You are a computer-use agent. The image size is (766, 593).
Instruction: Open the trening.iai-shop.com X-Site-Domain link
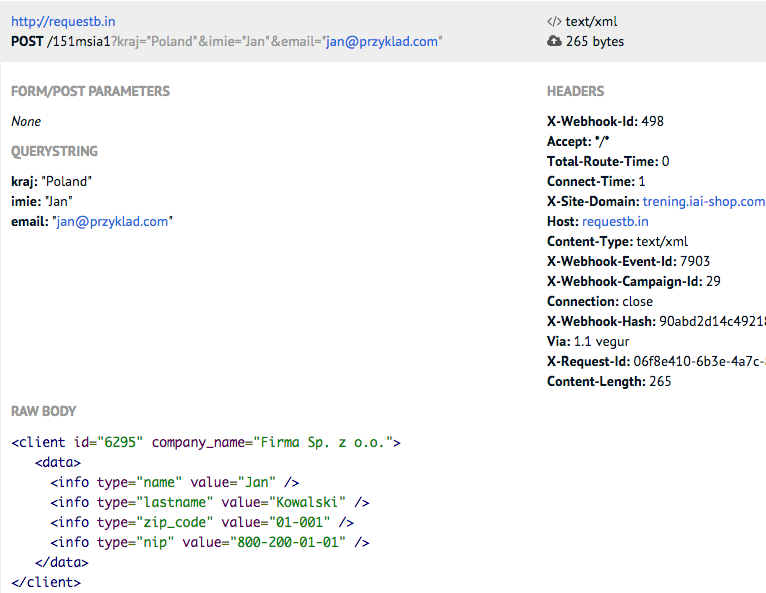coord(703,201)
